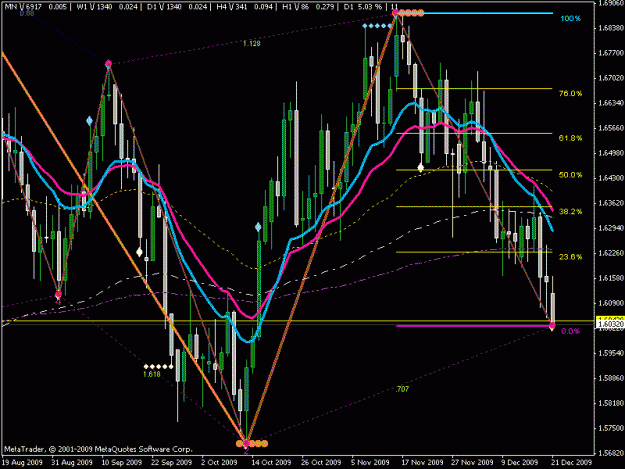Select the 100% Fibonacci level label
Viewport: 625px width, 469px height.
pos(570,19)
